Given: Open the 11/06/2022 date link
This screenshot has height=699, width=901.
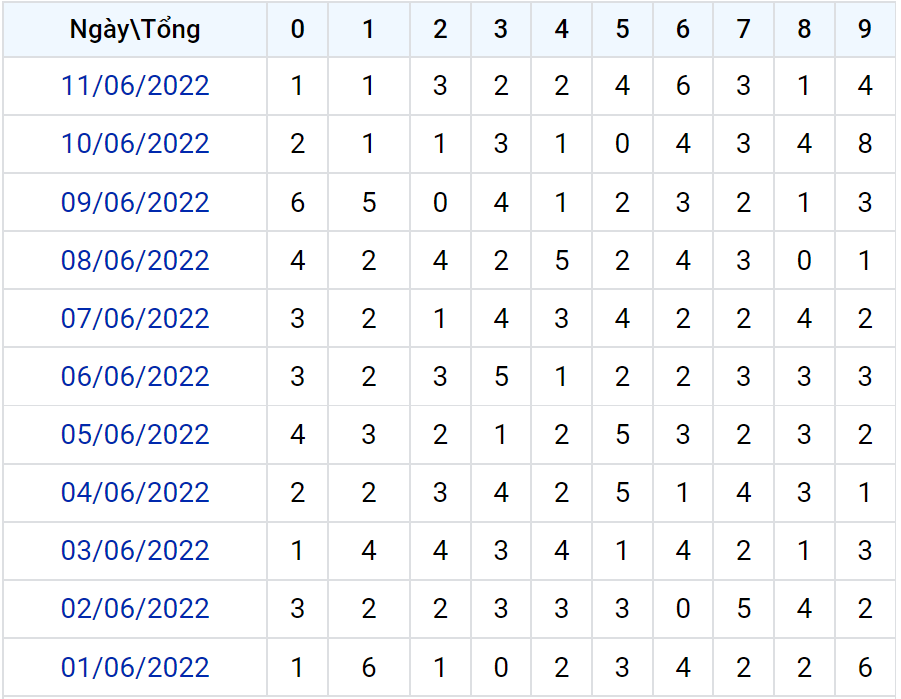Looking at the screenshot, I should [135, 86].
